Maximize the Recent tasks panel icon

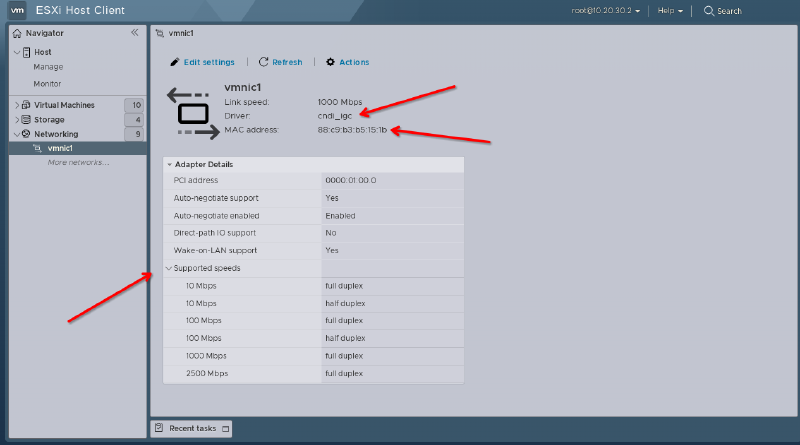tap(225, 428)
